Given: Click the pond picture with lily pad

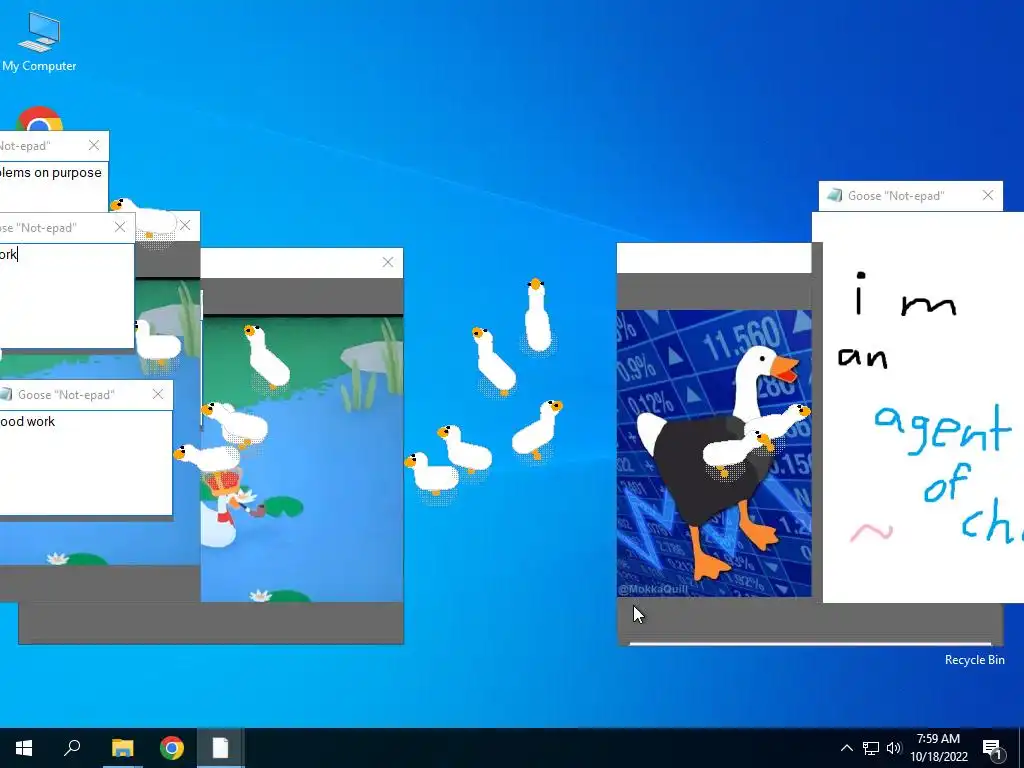Looking at the screenshot, I should click(x=302, y=459).
